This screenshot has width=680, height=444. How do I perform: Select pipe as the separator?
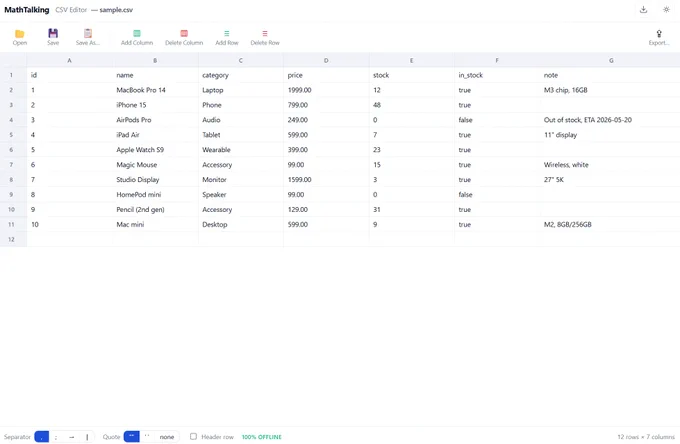click(x=87, y=437)
